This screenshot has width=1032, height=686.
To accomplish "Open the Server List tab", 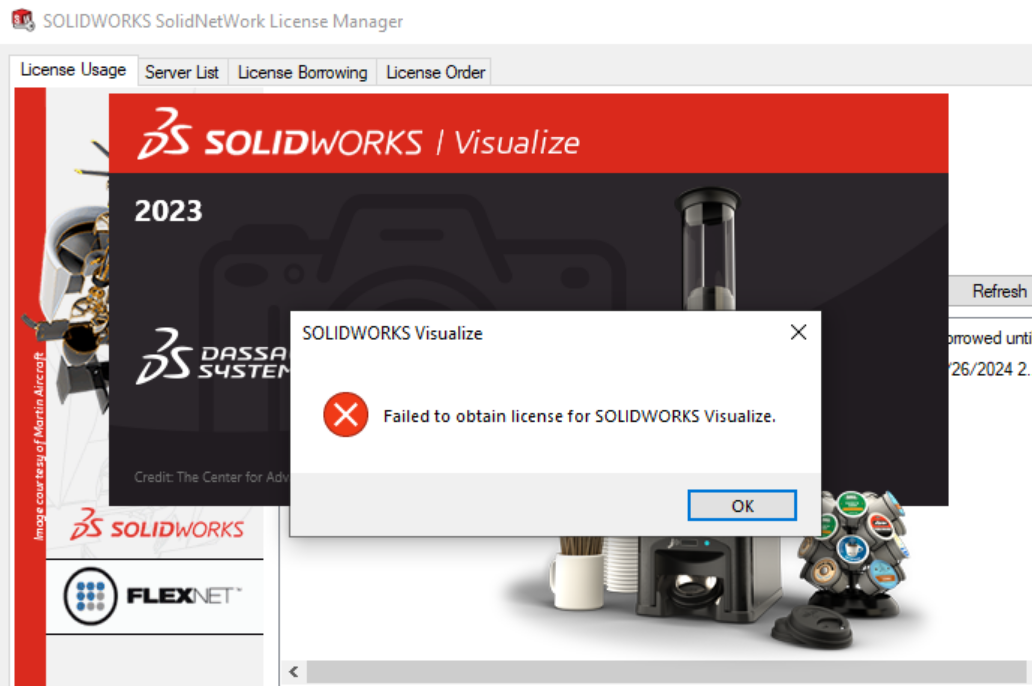I will click(x=182, y=72).
